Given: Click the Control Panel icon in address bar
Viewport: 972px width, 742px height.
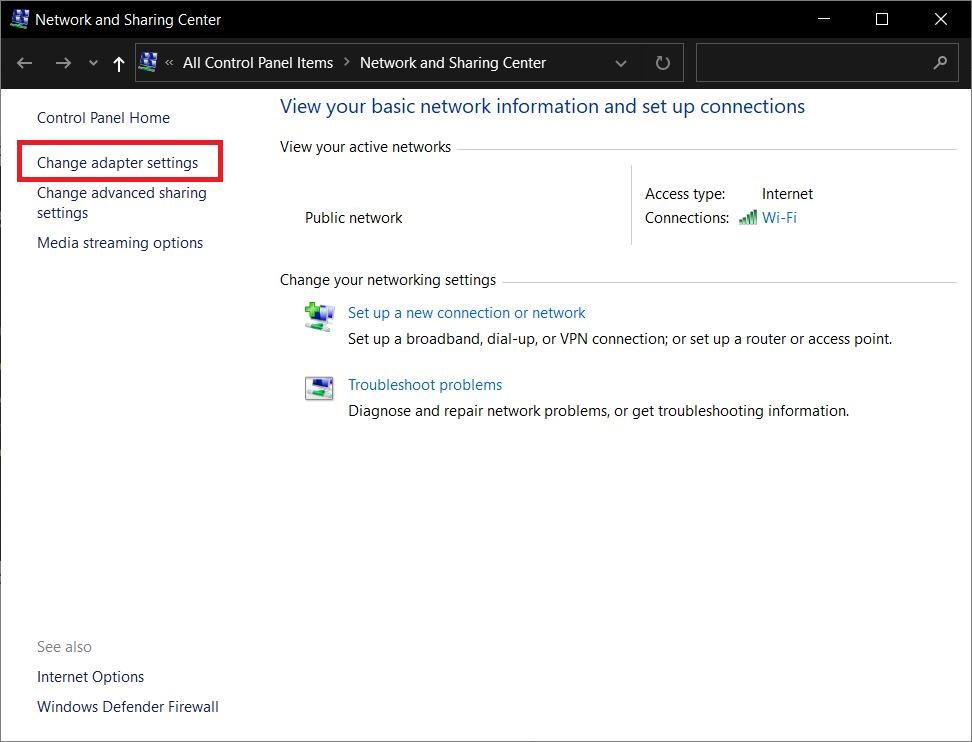Looking at the screenshot, I should (148, 62).
